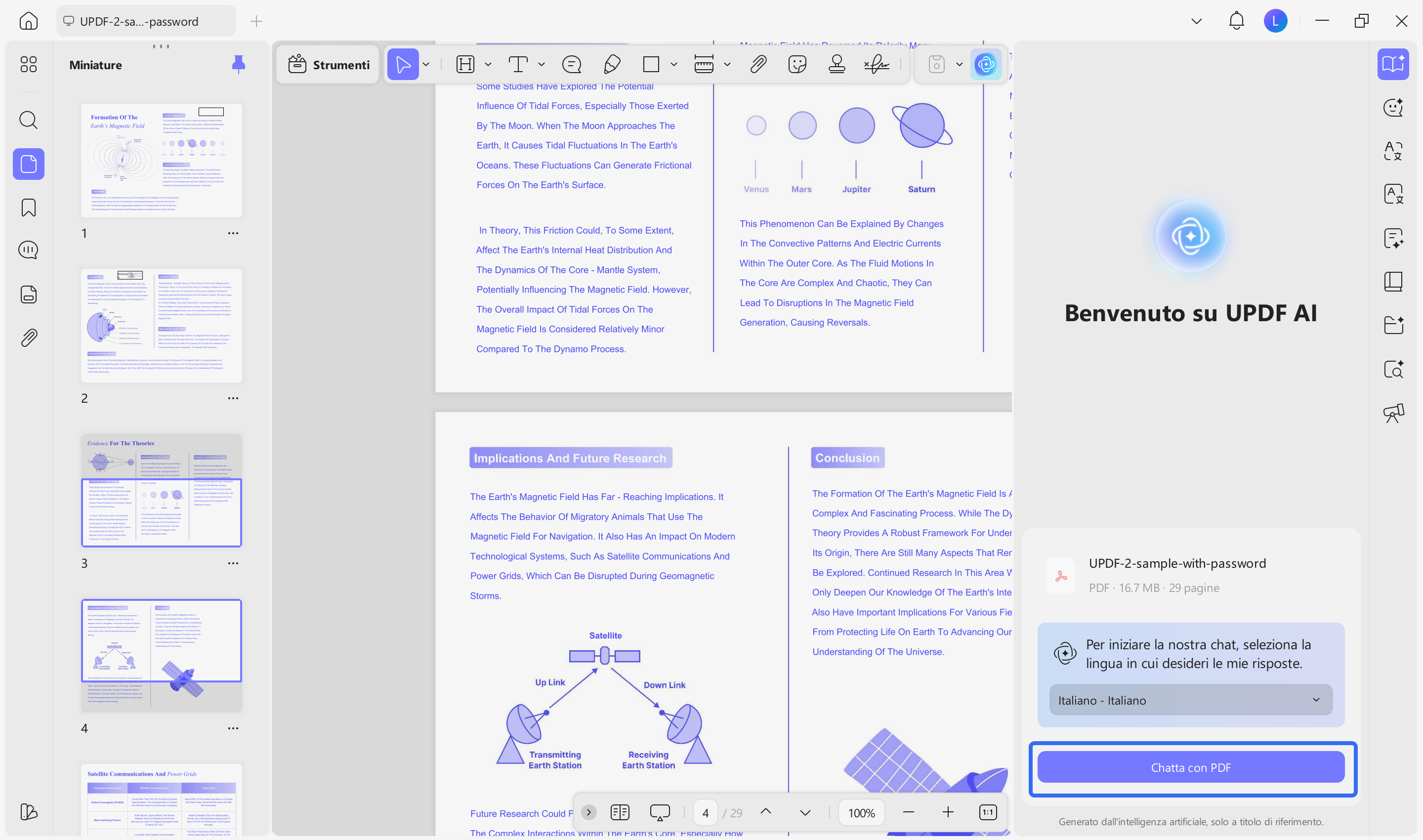
Task: Click the Chatta con PDF button
Action: tap(1191, 767)
